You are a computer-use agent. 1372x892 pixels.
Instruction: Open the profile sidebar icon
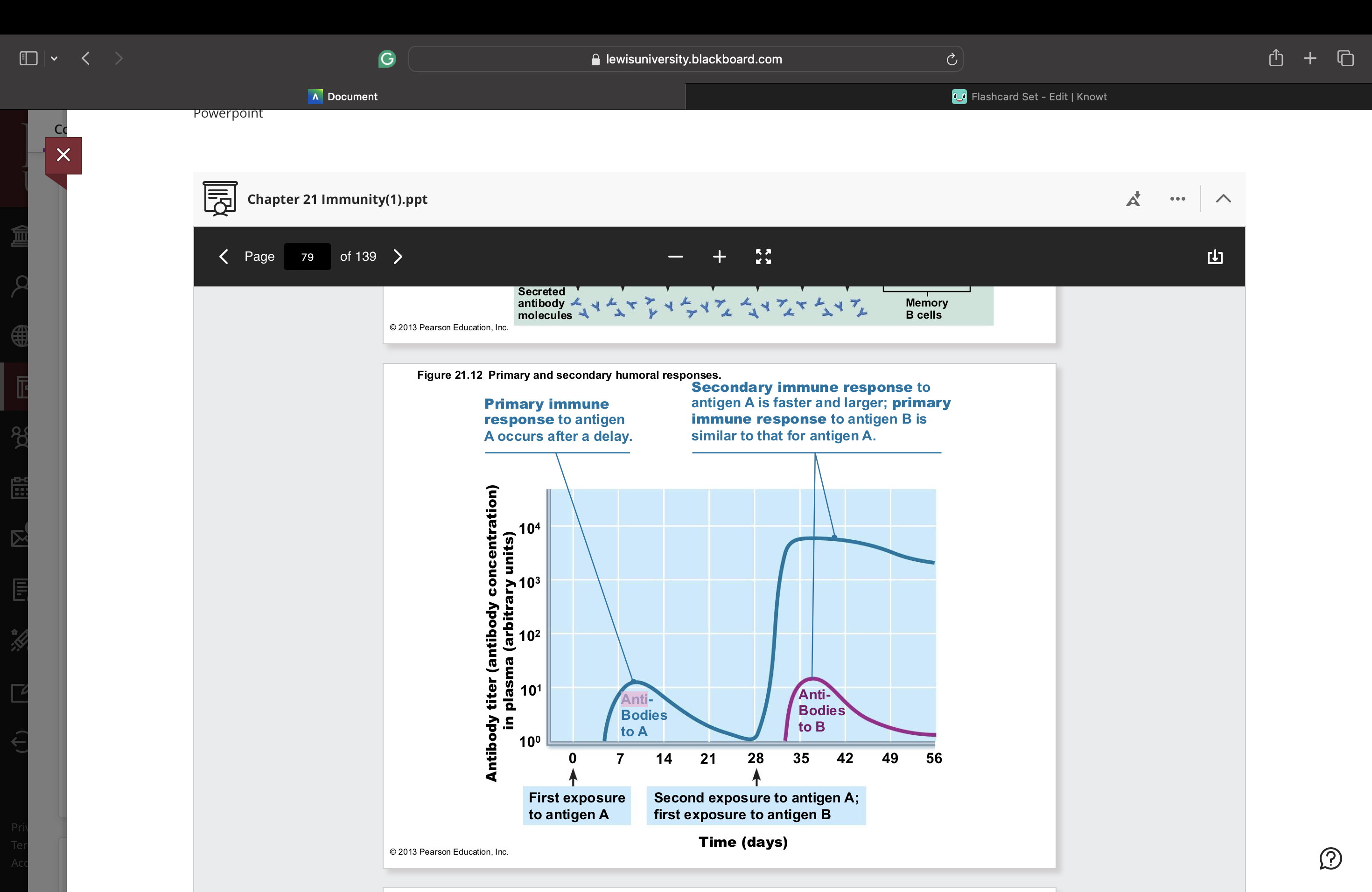coord(20,286)
